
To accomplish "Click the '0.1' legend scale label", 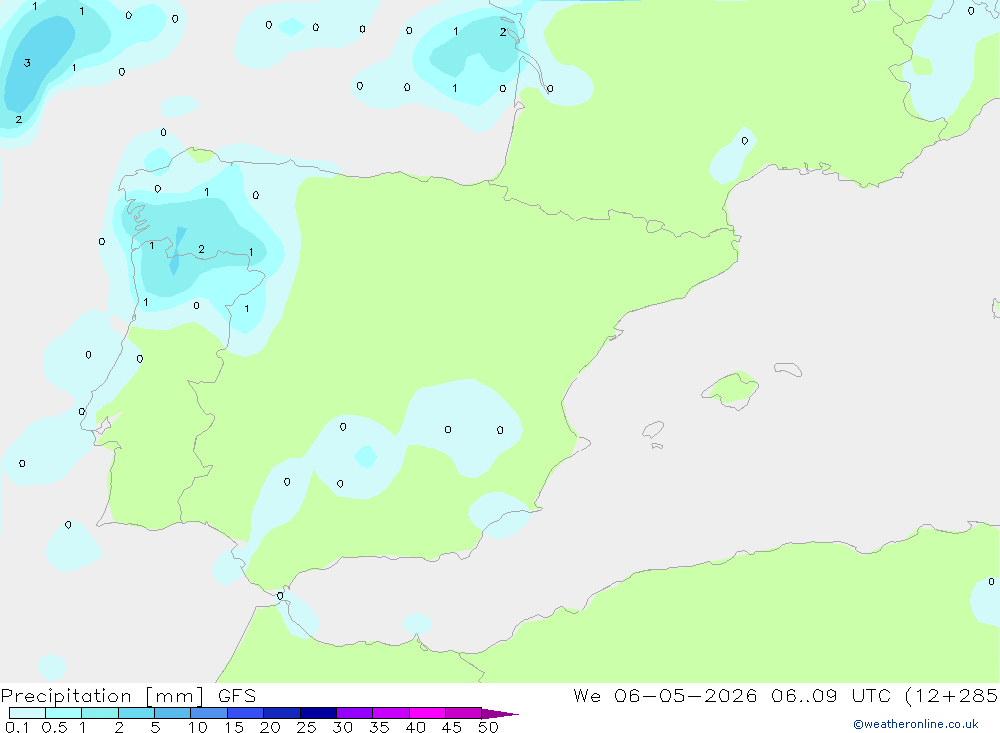I will 17,727.
